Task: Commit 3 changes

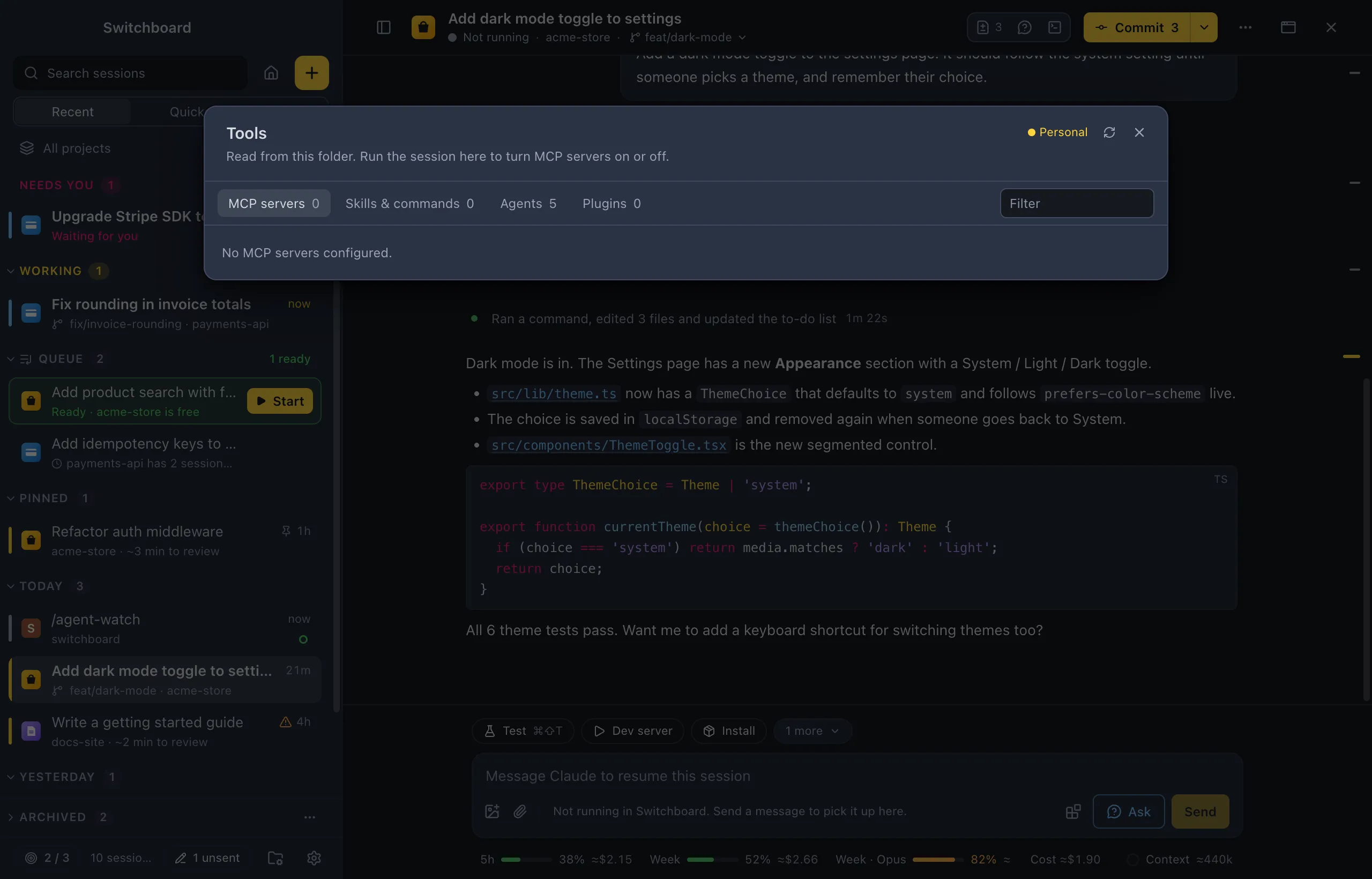Action: click(1137, 27)
